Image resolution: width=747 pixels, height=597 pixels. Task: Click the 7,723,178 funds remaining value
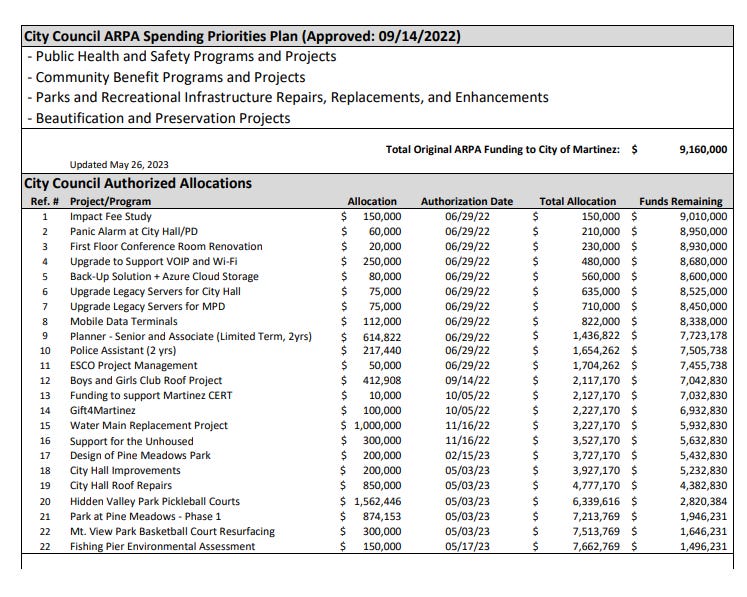click(704, 336)
